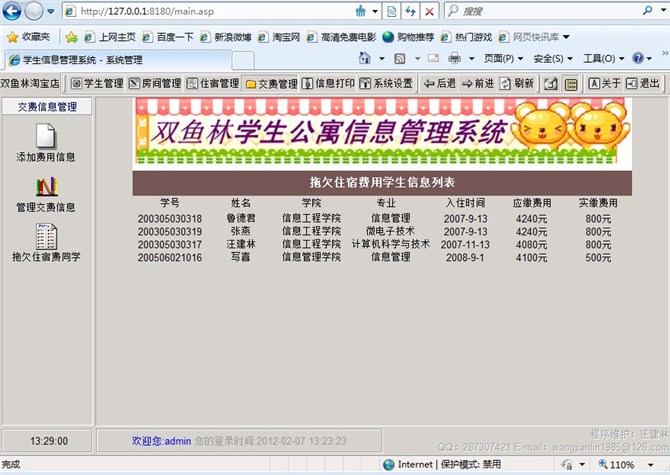Click the blank new tab button

coord(243,61)
